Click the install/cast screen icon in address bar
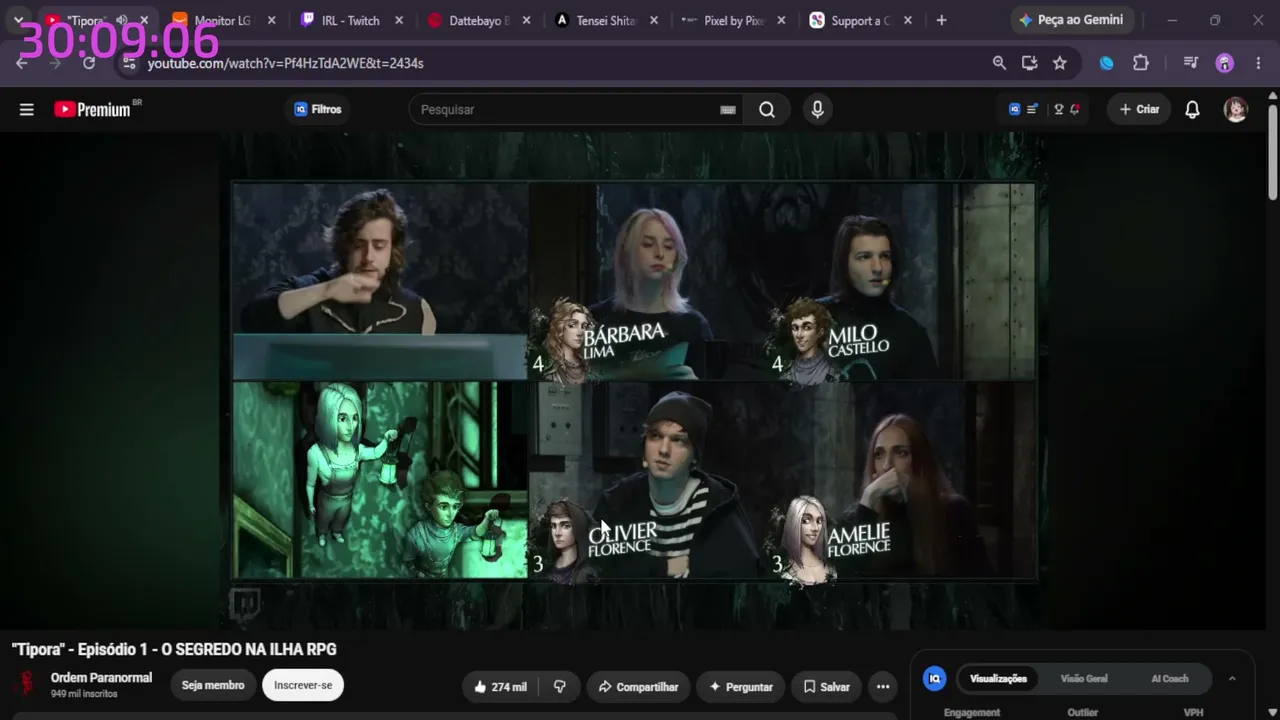The width and height of the screenshot is (1280, 720). coord(1029,63)
